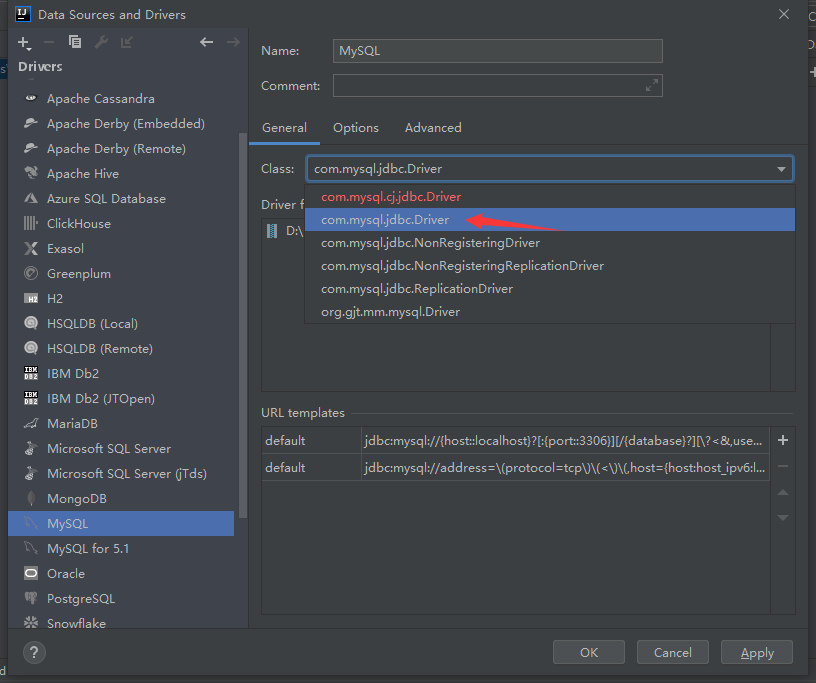The image size is (816, 683).
Task: Click the Add (+) data source icon
Action: pyautogui.click(x=24, y=43)
